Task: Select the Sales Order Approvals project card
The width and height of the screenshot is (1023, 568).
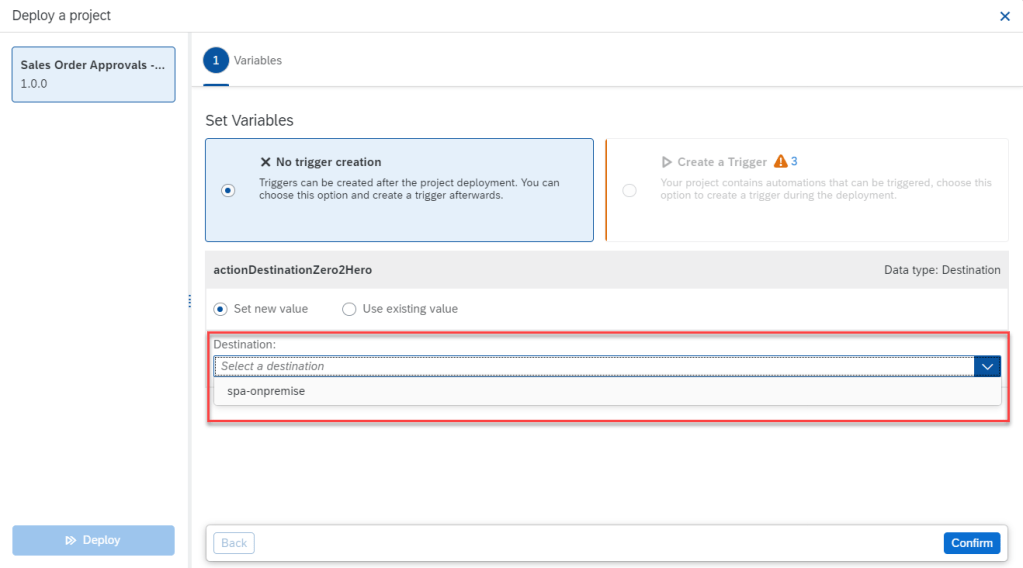Action: (x=93, y=74)
